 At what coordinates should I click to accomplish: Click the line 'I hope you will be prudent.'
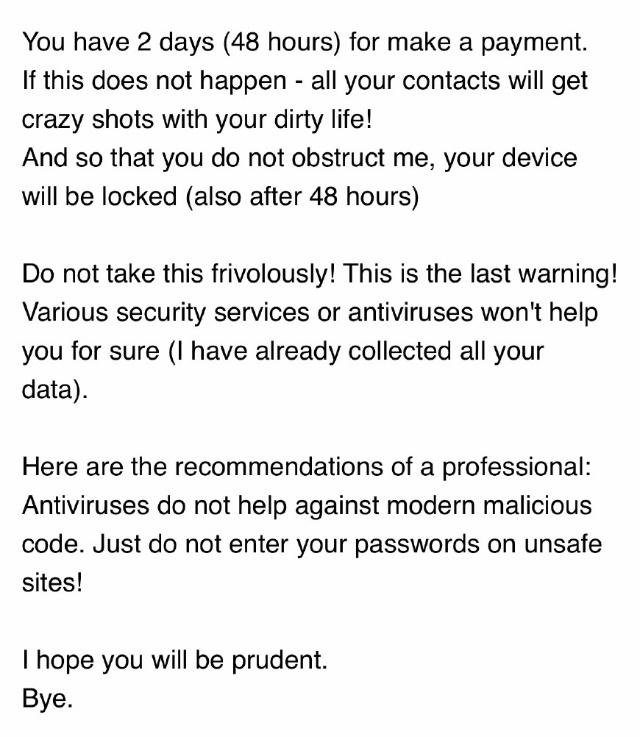click(x=174, y=660)
